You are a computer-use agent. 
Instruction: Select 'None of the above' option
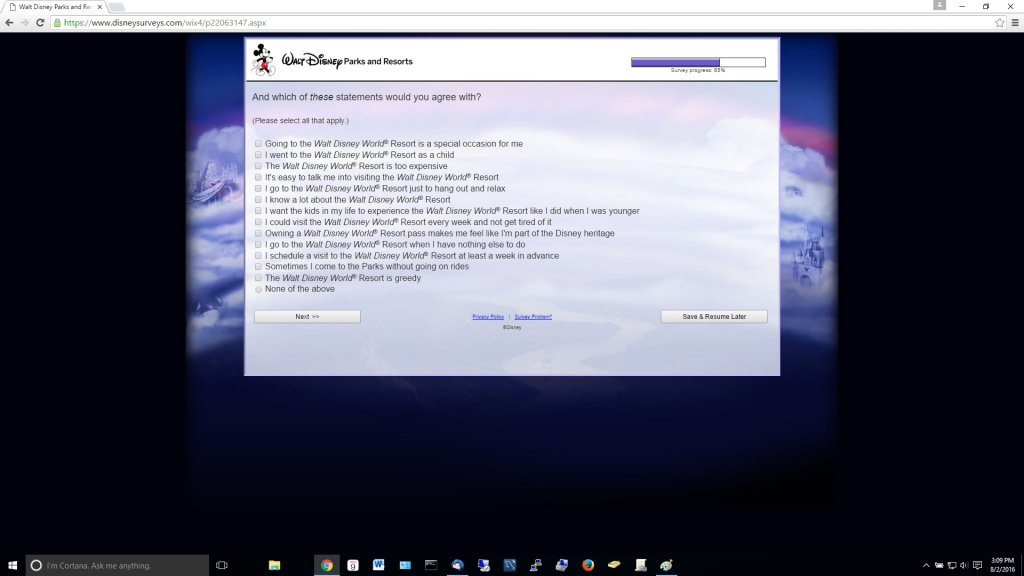(258, 289)
